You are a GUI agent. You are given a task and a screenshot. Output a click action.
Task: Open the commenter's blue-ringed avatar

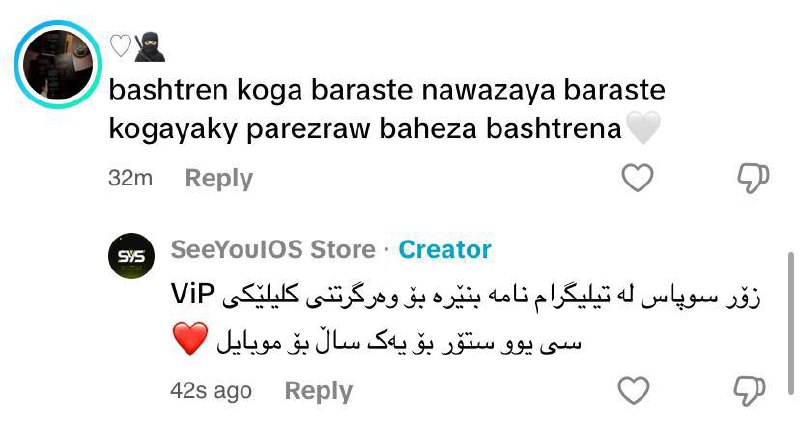click(58, 64)
